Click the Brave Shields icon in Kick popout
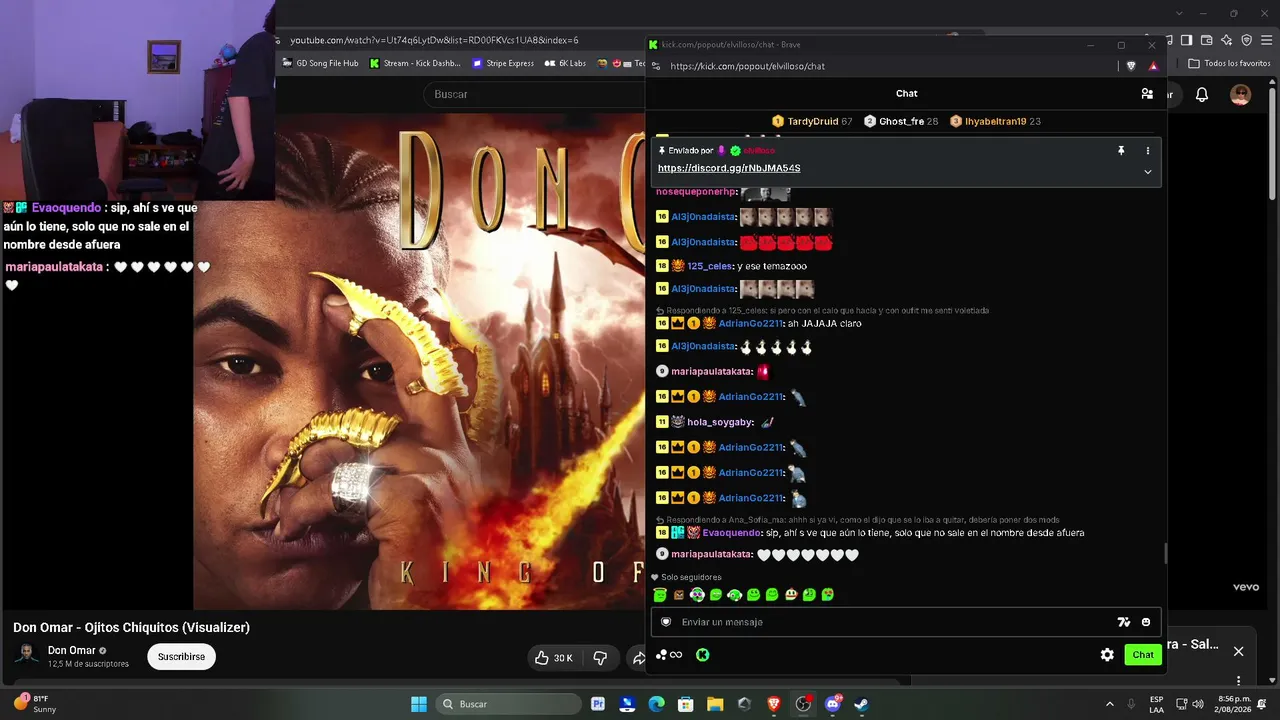This screenshot has width=1280, height=720. point(1131,66)
